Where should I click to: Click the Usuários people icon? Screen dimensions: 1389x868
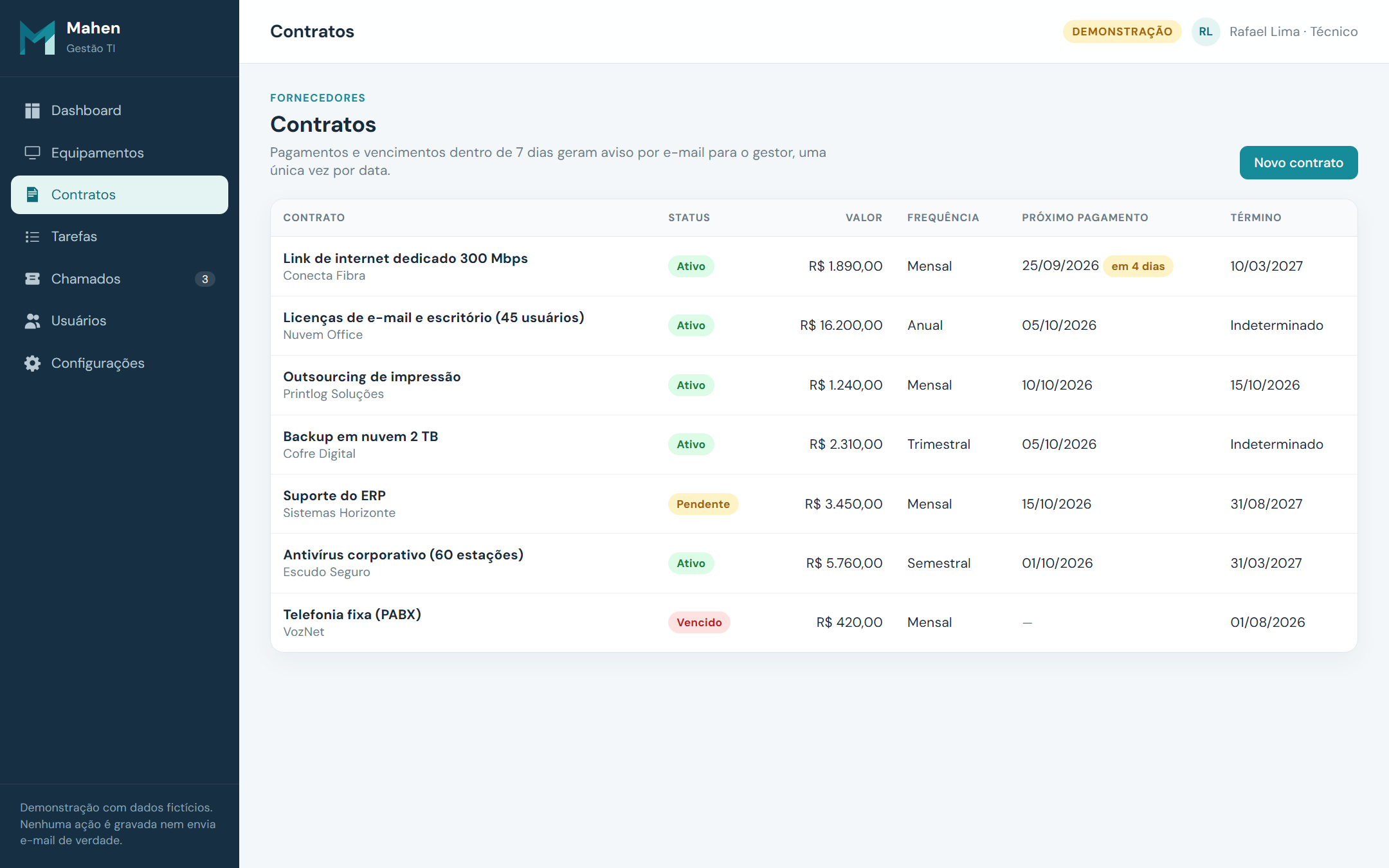click(32, 321)
